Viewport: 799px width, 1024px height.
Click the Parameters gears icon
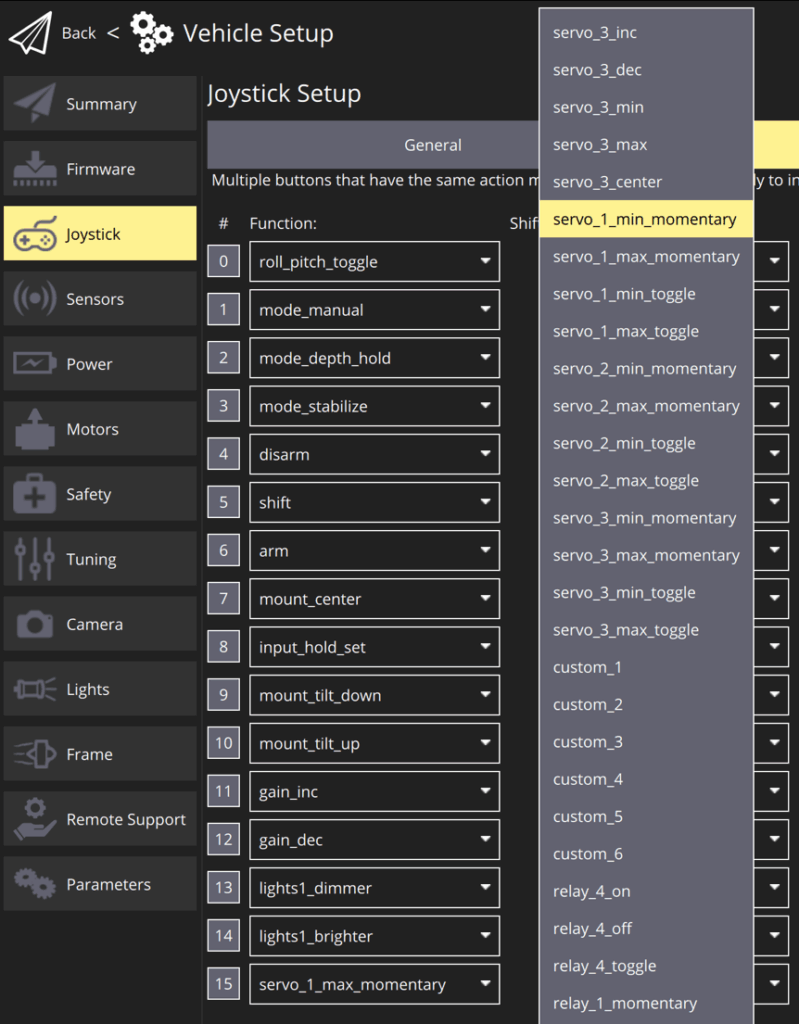click(35, 884)
